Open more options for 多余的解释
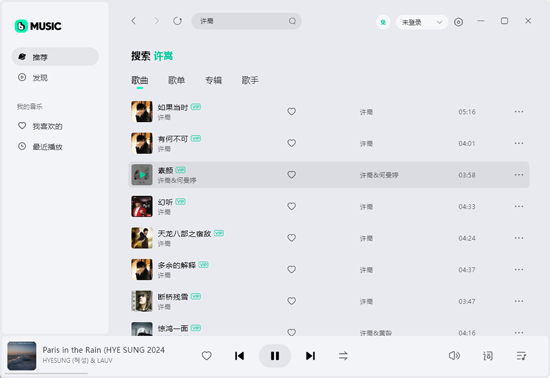 click(519, 269)
